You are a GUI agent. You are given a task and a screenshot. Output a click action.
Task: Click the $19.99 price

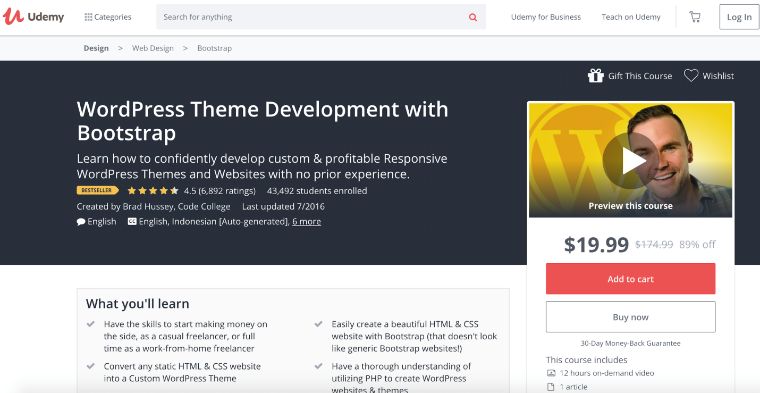(x=596, y=245)
